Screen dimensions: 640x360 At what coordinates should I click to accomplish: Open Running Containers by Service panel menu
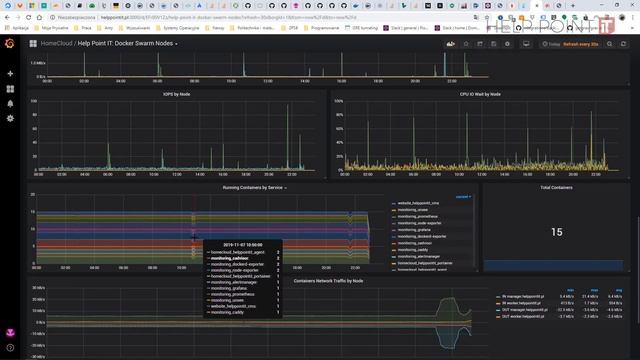254,188
